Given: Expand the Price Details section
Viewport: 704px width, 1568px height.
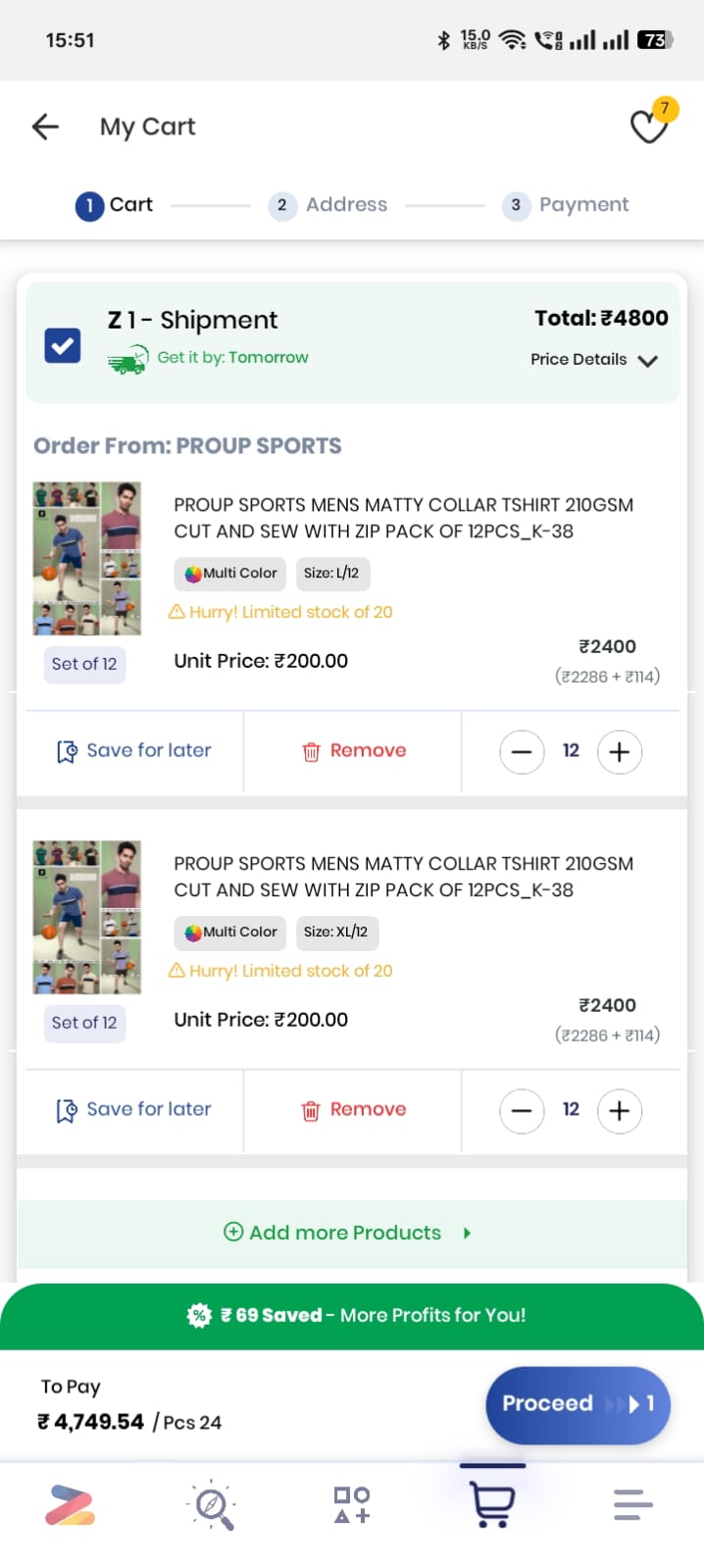Looking at the screenshot, I should coord(594,360).
